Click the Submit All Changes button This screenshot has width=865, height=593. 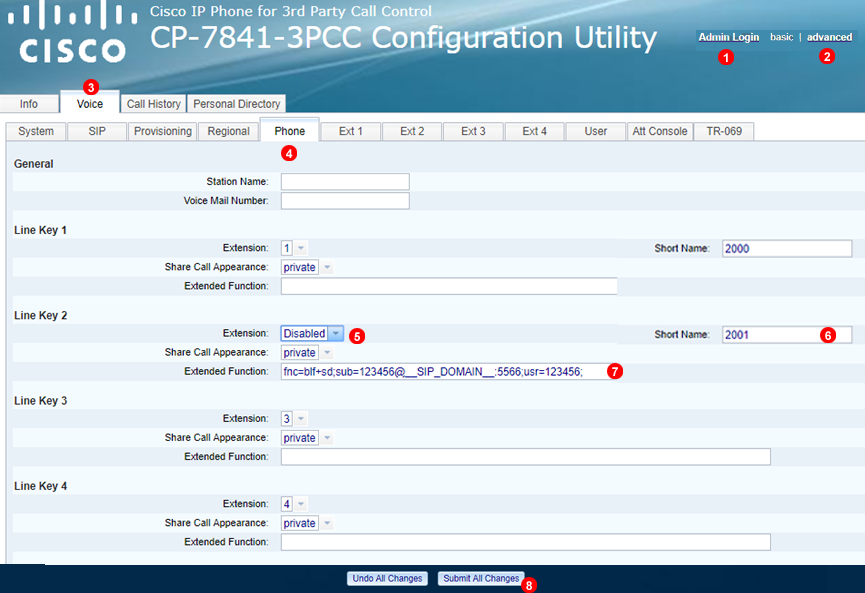tap(481, 578)
